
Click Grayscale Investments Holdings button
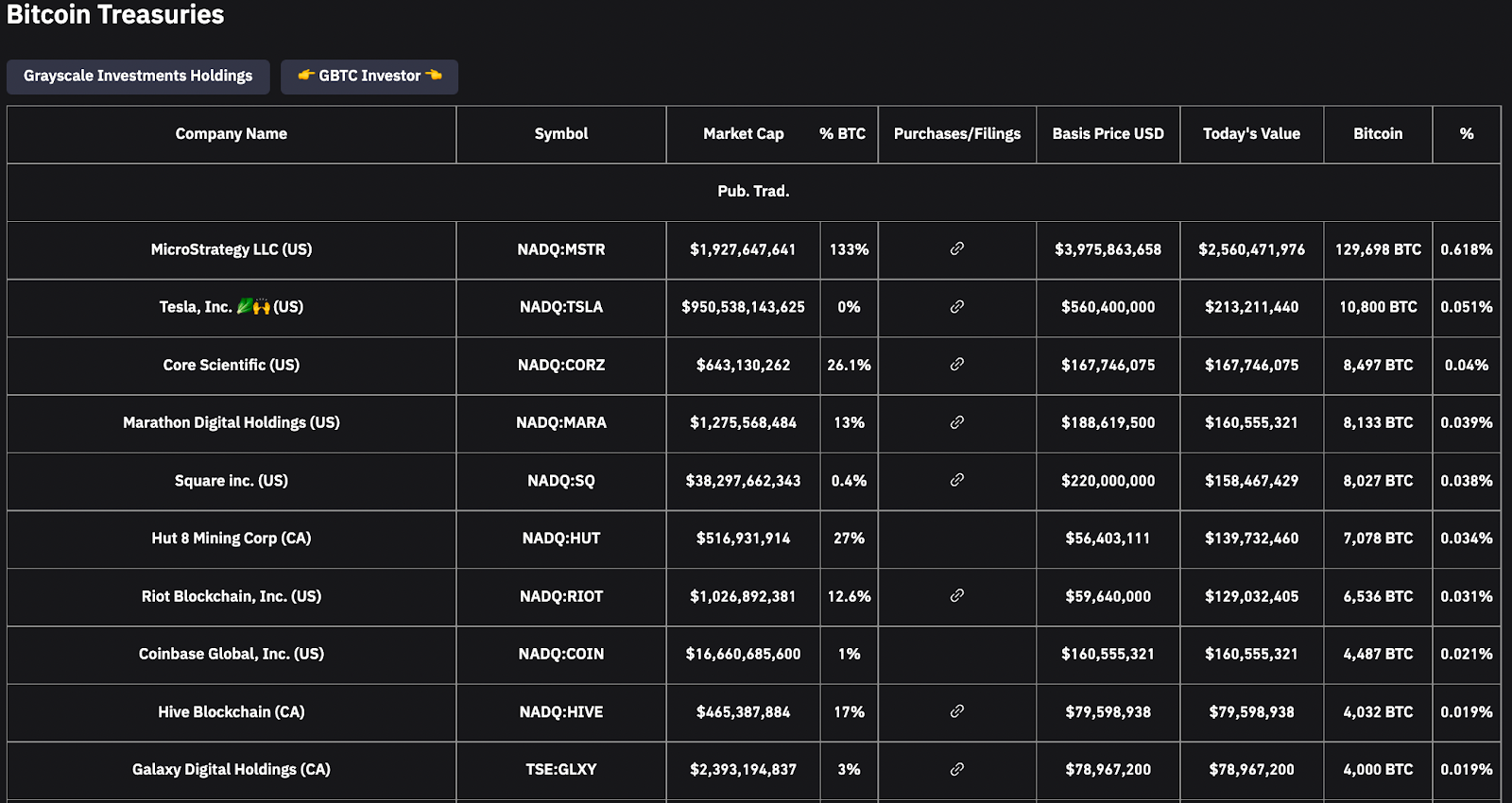[138, 77]
